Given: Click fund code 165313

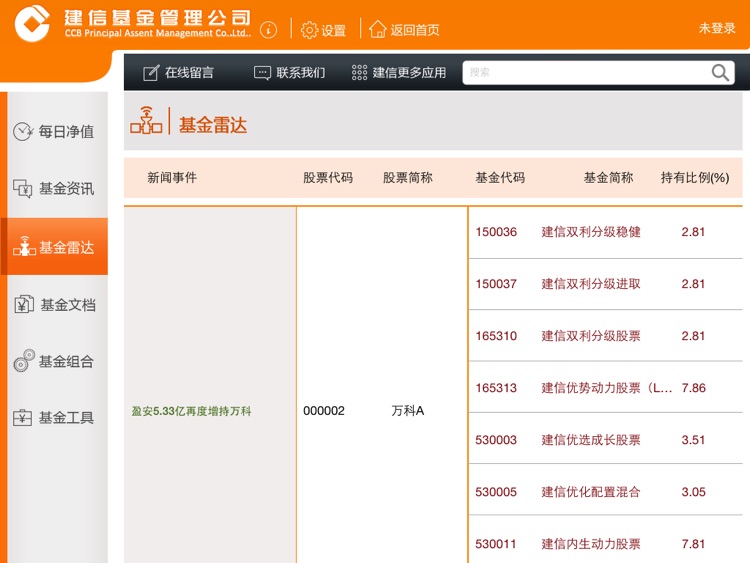Looking at the screenshot, I should [496, 388].
